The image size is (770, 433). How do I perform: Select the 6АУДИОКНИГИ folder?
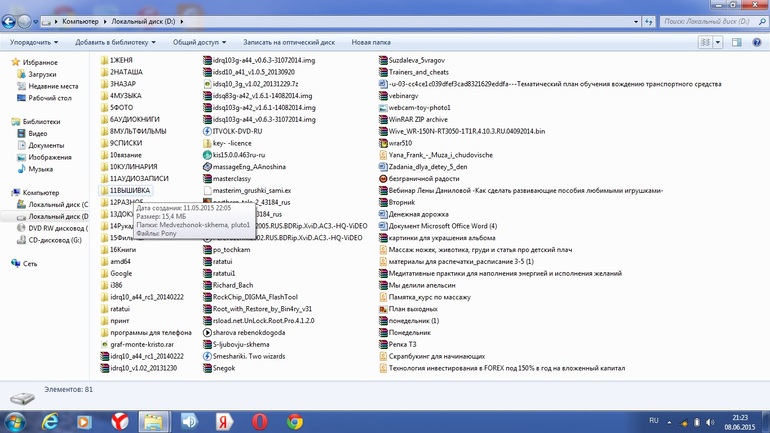pos(130,119)
